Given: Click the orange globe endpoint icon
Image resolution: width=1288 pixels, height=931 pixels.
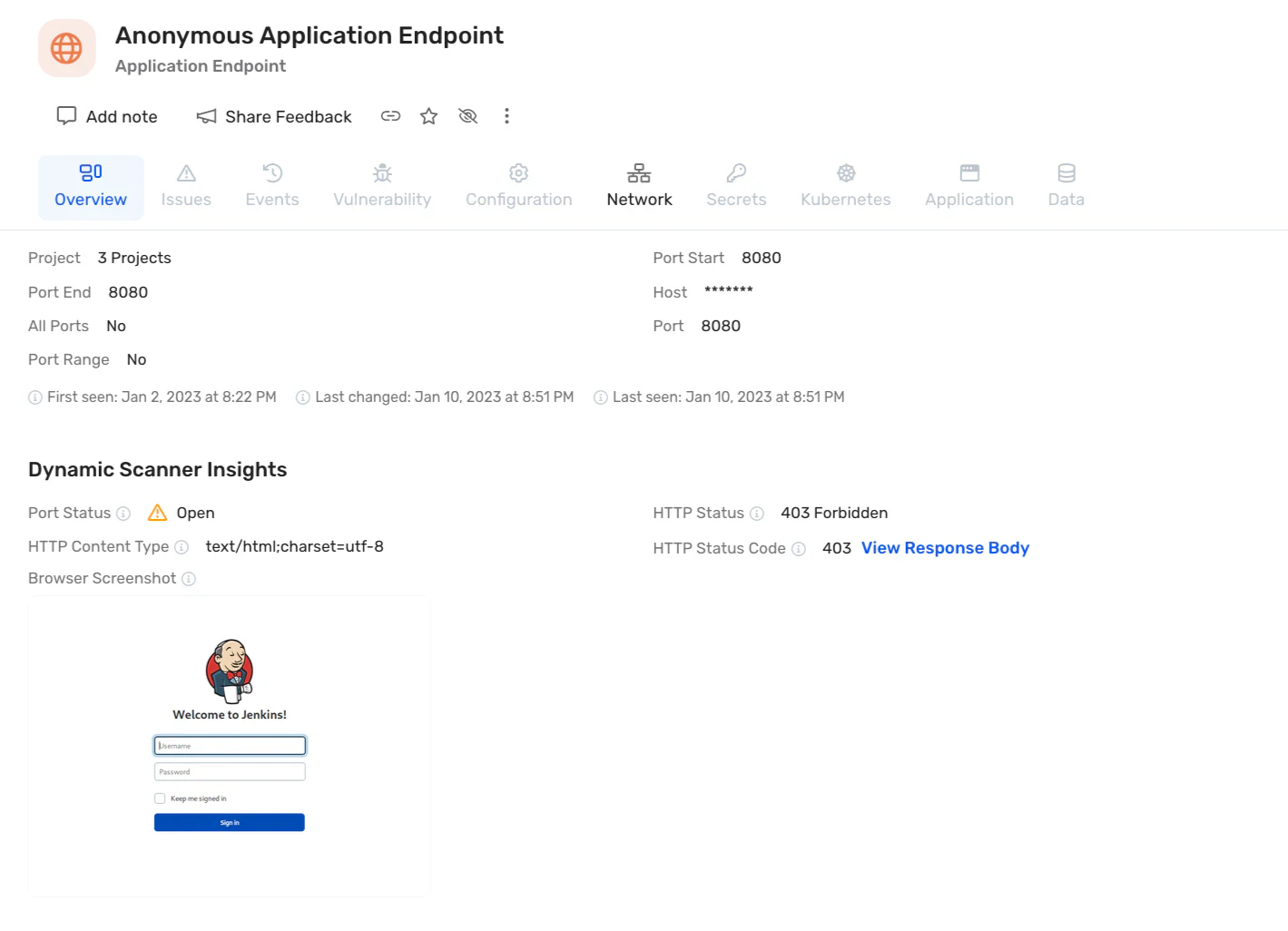Looking at the screenshot, I should point(66,48).
